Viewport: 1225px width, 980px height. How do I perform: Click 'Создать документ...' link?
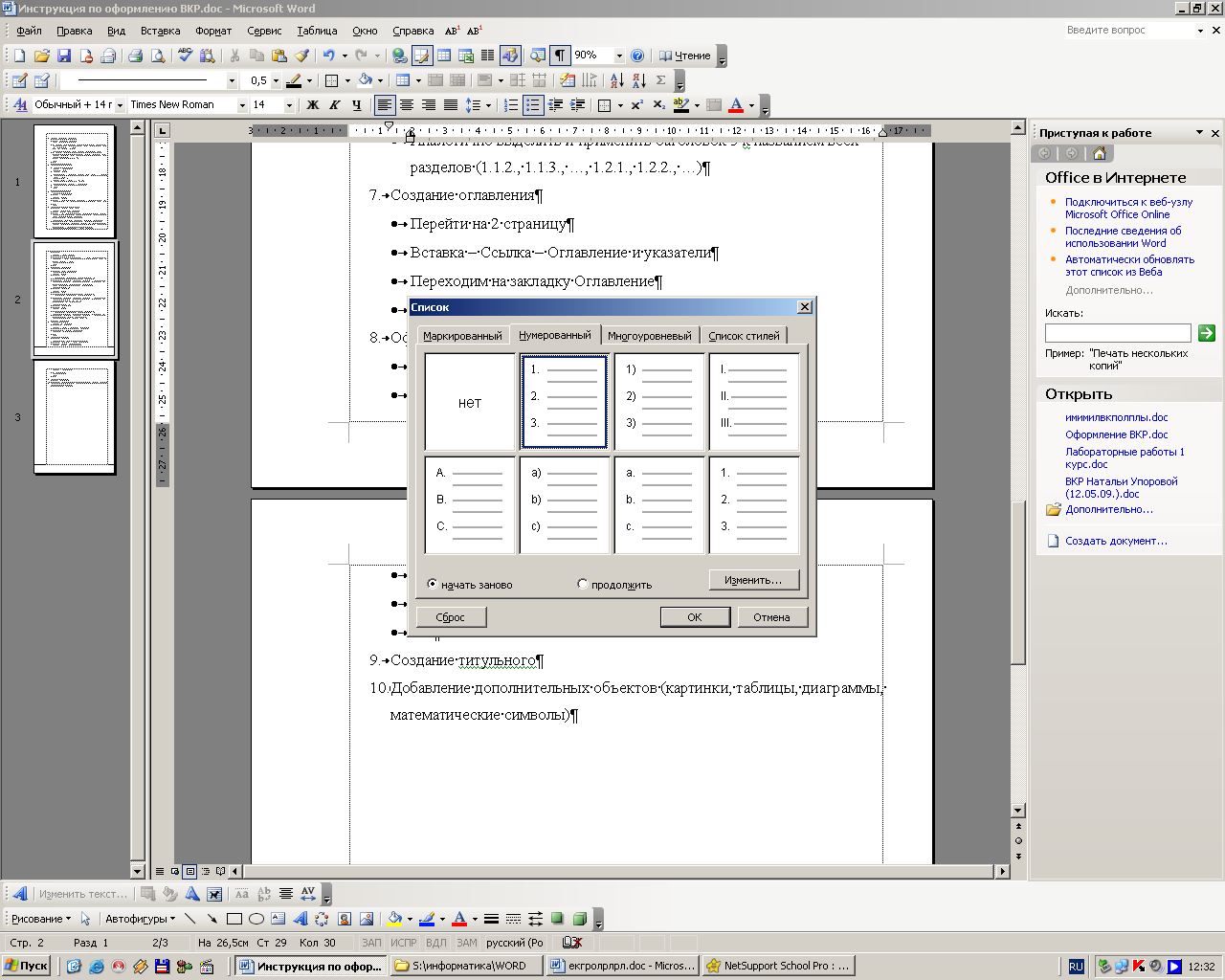pos(1116,541)
